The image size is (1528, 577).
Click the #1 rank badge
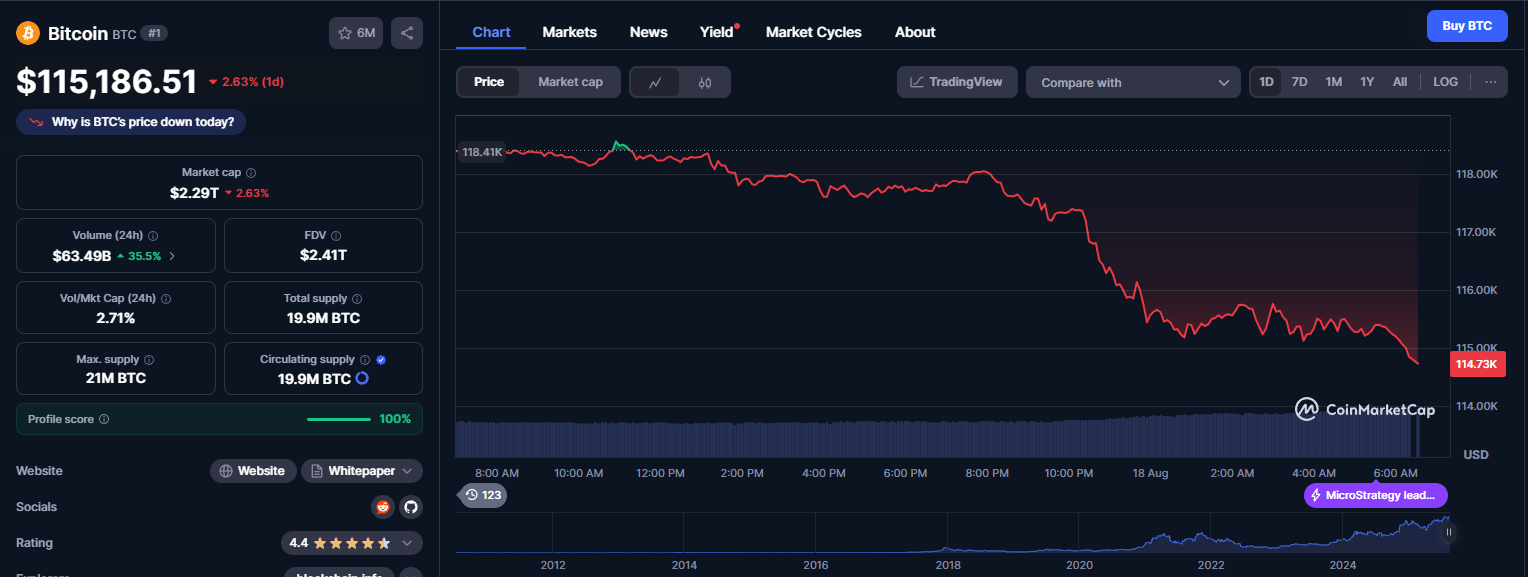[x=154, y=33]
